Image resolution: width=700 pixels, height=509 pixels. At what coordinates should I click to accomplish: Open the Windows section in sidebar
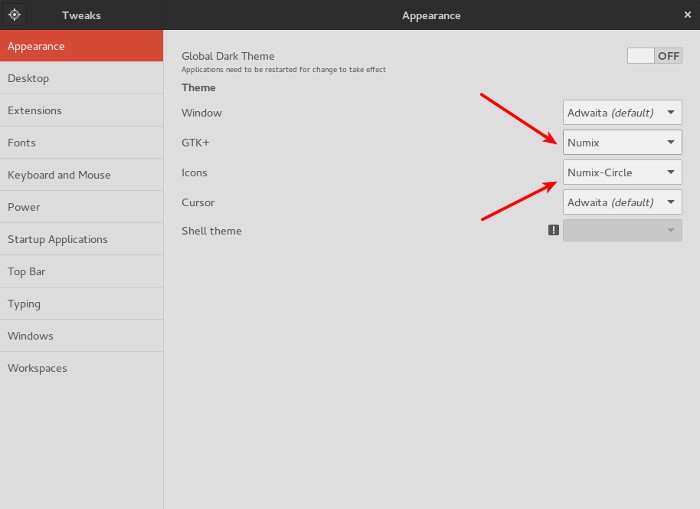81,336
